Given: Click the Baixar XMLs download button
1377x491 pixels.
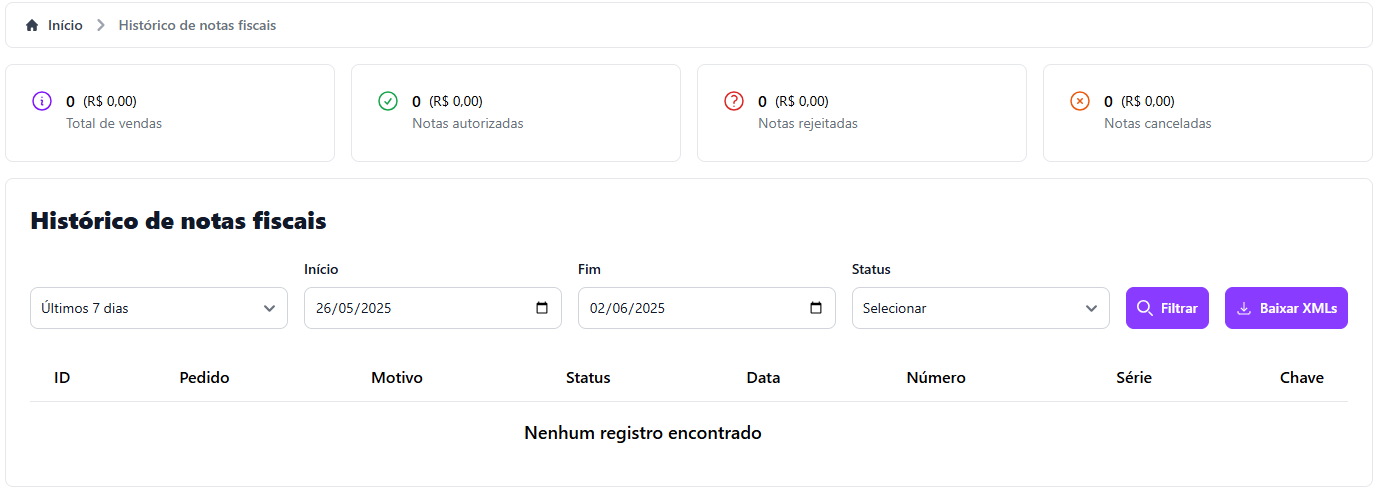Looking at the screenshot, I should point(1286,308).
